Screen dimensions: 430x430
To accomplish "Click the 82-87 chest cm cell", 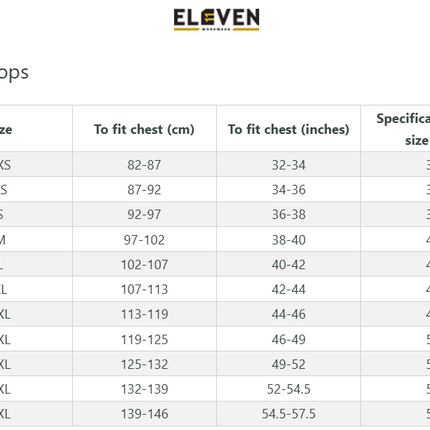I will click(x=144, y=165).
